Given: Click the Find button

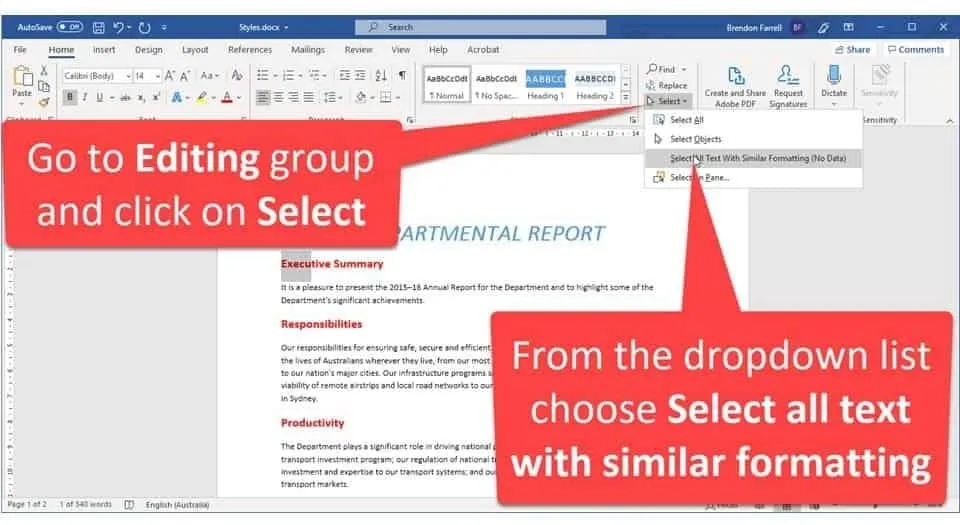Looking at the screenshot, I should (667, 69).
